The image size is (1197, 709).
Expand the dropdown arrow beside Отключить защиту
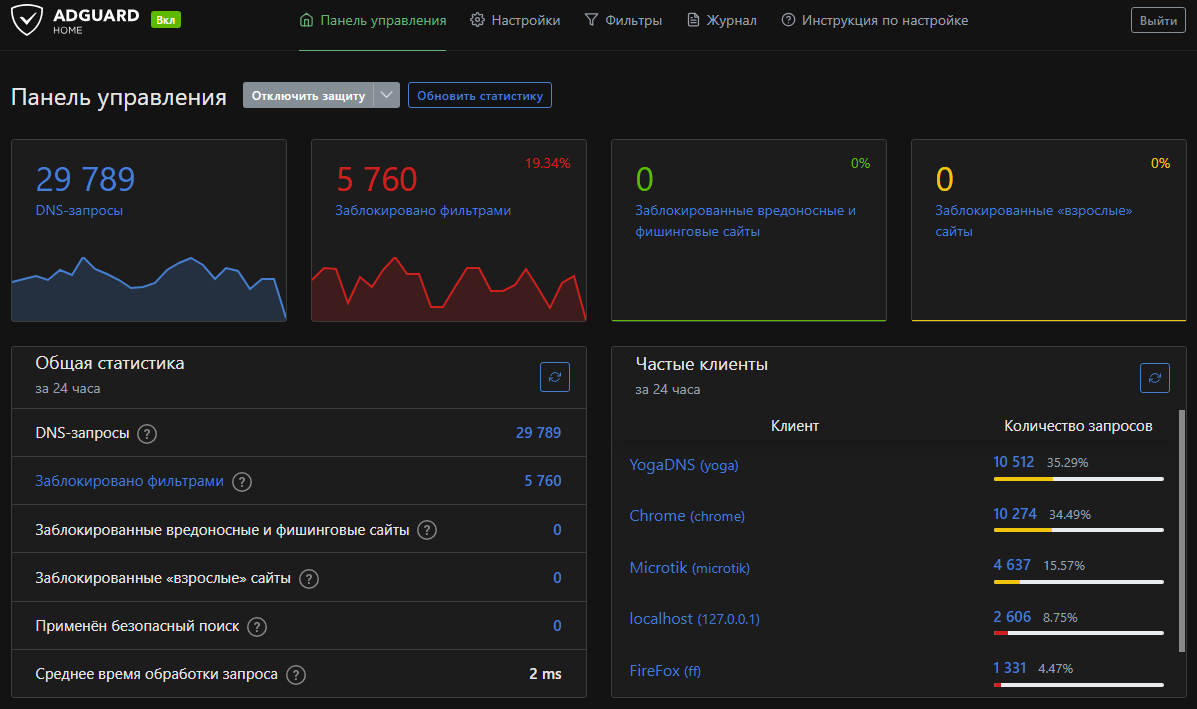click(x=387, y=95)
